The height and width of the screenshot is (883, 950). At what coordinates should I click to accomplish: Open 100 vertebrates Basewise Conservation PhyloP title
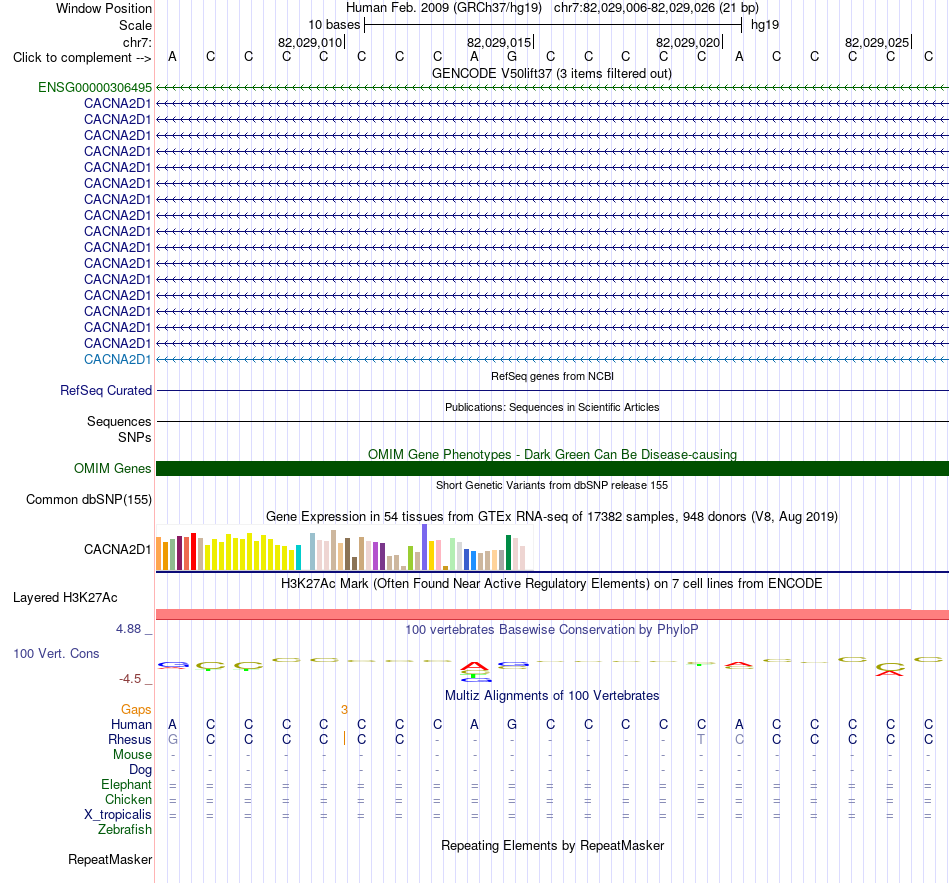tap(552, 630)
